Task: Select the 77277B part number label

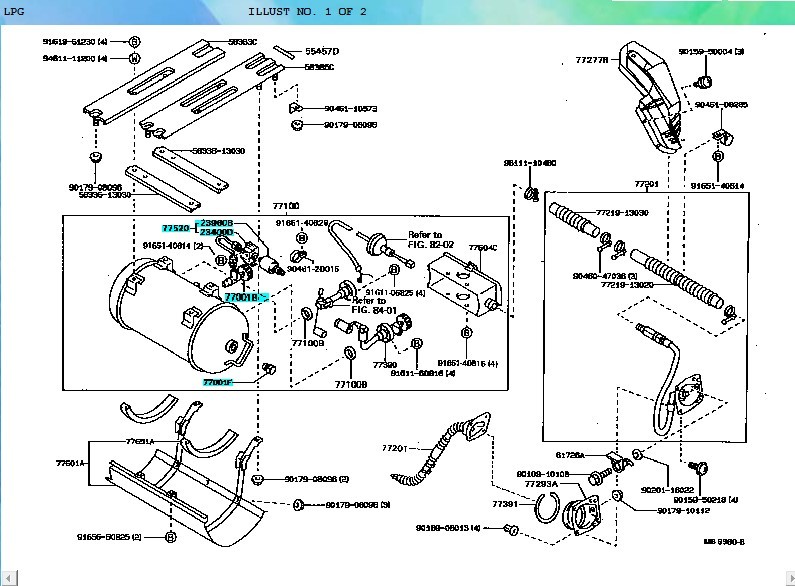Action: click(x=593, y=60)
